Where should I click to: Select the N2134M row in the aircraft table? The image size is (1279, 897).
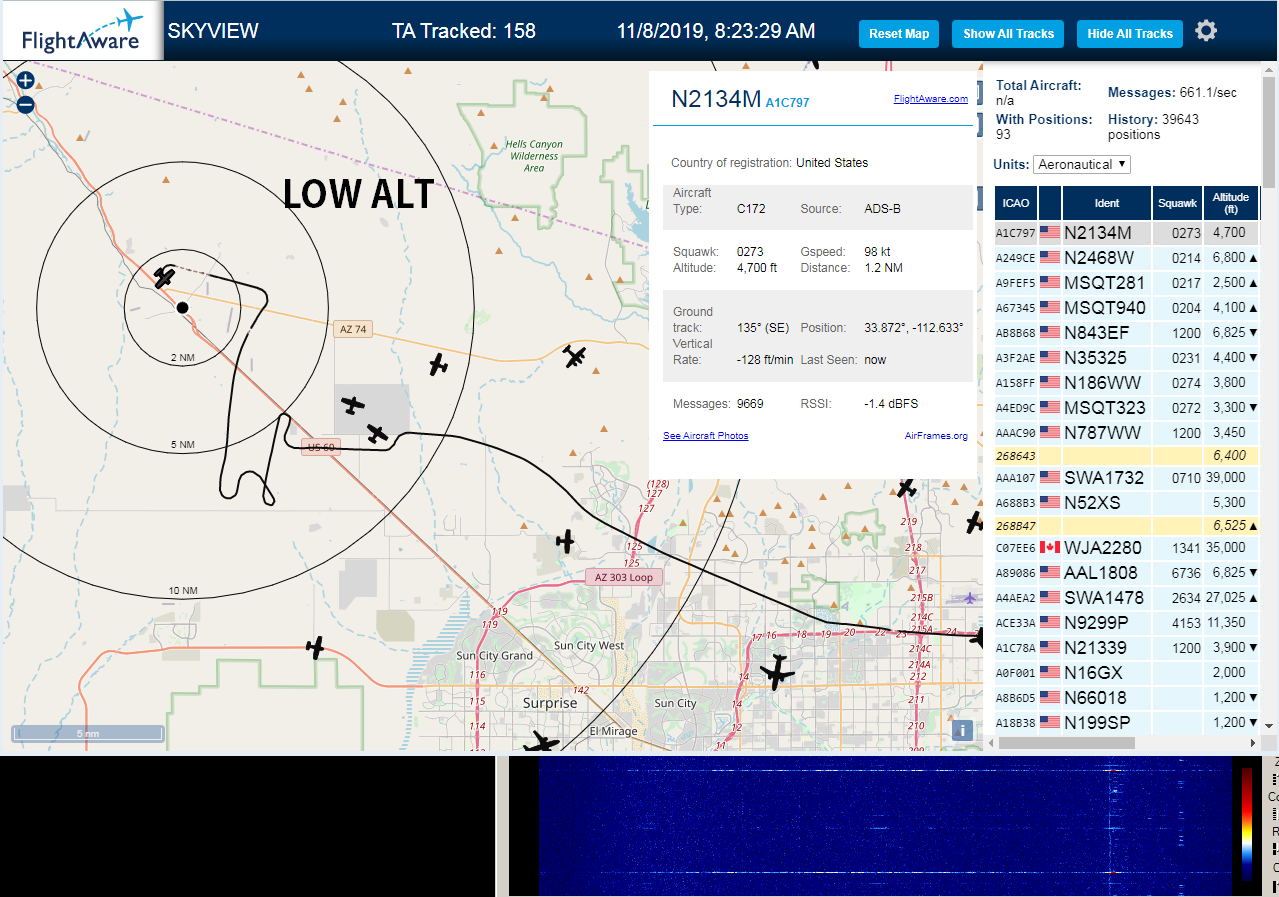[x=1127, y=233]
